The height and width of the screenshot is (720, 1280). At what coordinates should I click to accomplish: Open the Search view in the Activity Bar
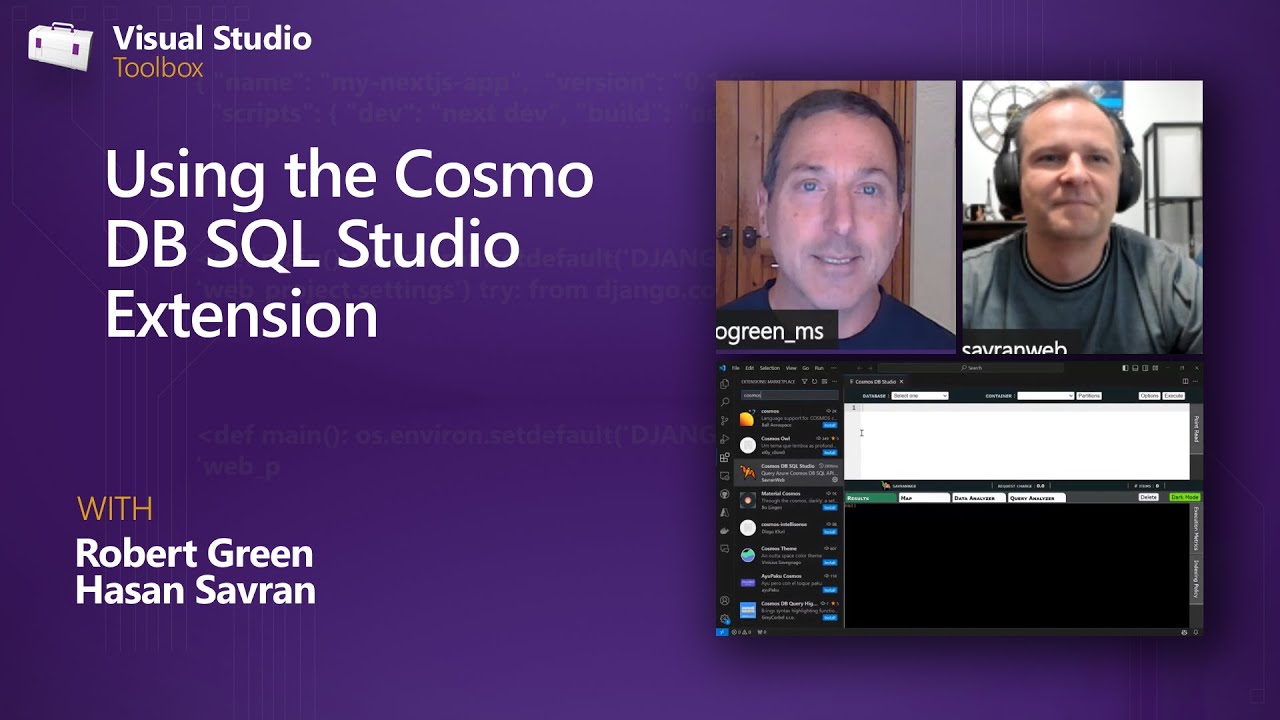pyautogui.click(x=724, y=400)
